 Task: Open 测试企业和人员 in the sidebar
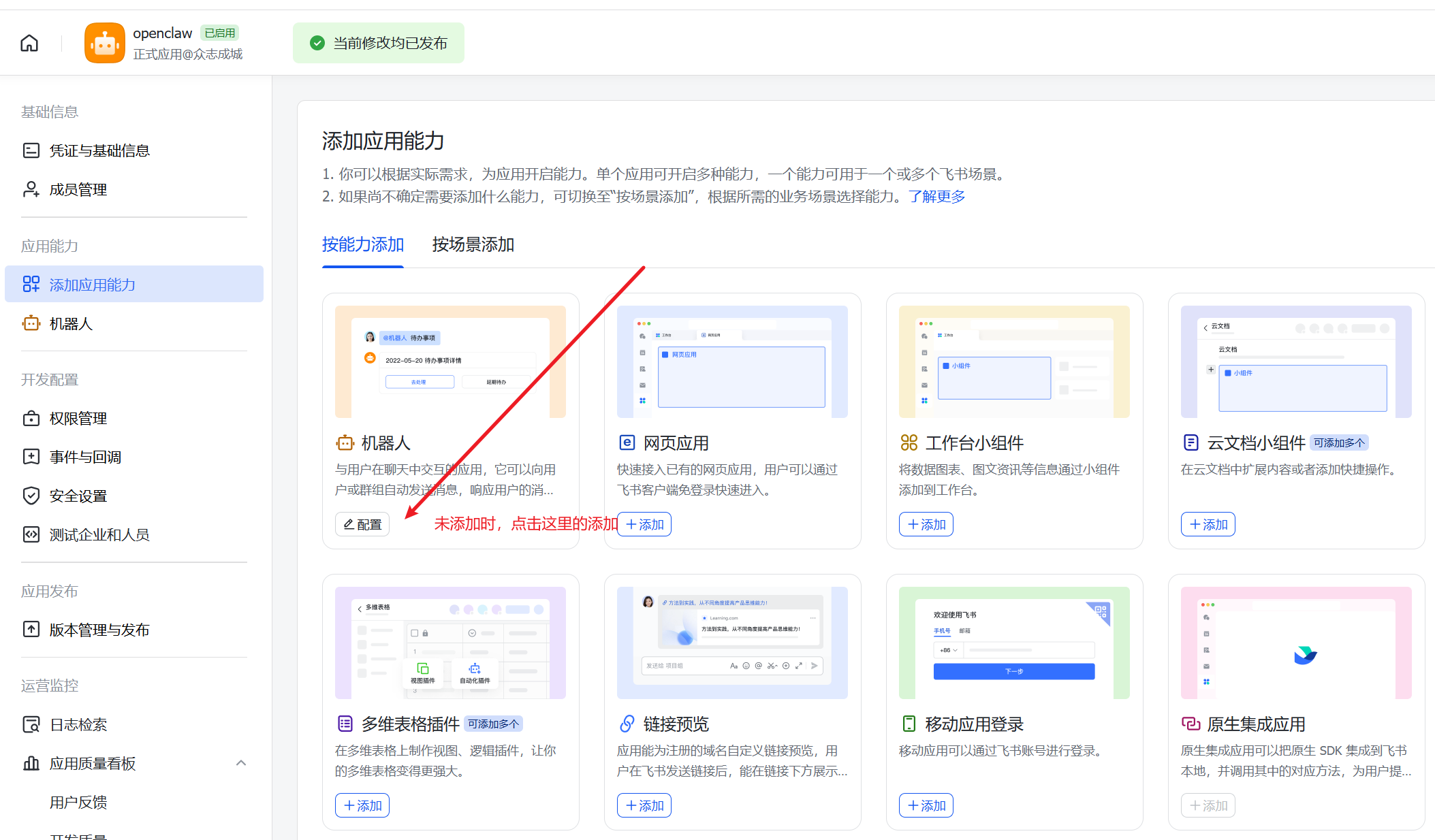99,534
